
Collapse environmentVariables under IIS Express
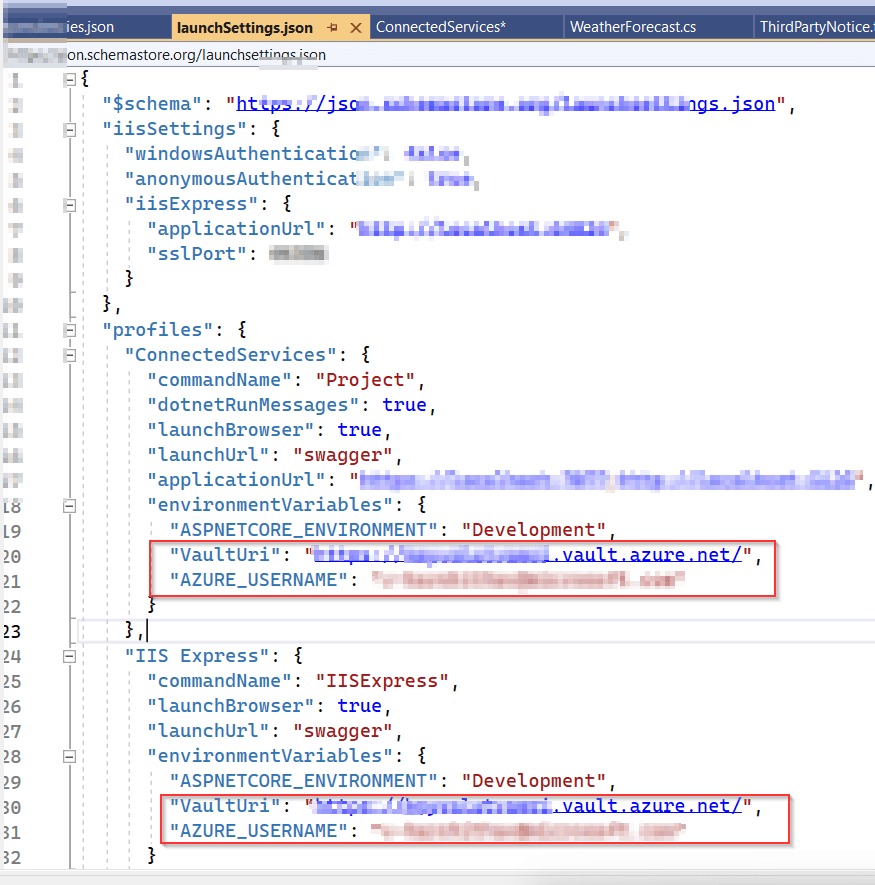coord(68,756)
